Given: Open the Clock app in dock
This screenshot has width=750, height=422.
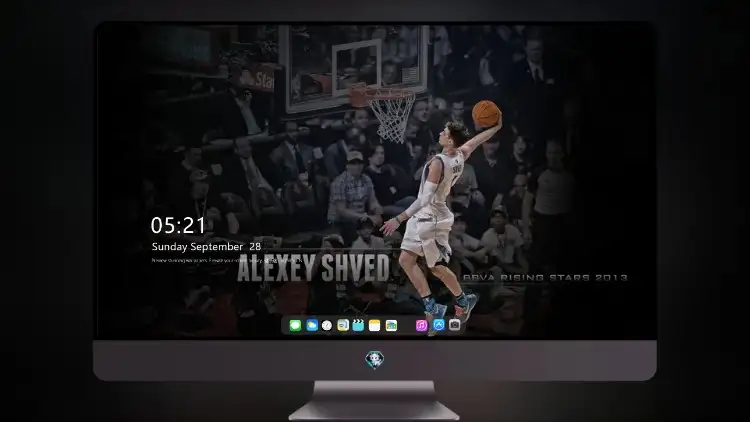Looking at the screenshot, I should tap(327, 326).
